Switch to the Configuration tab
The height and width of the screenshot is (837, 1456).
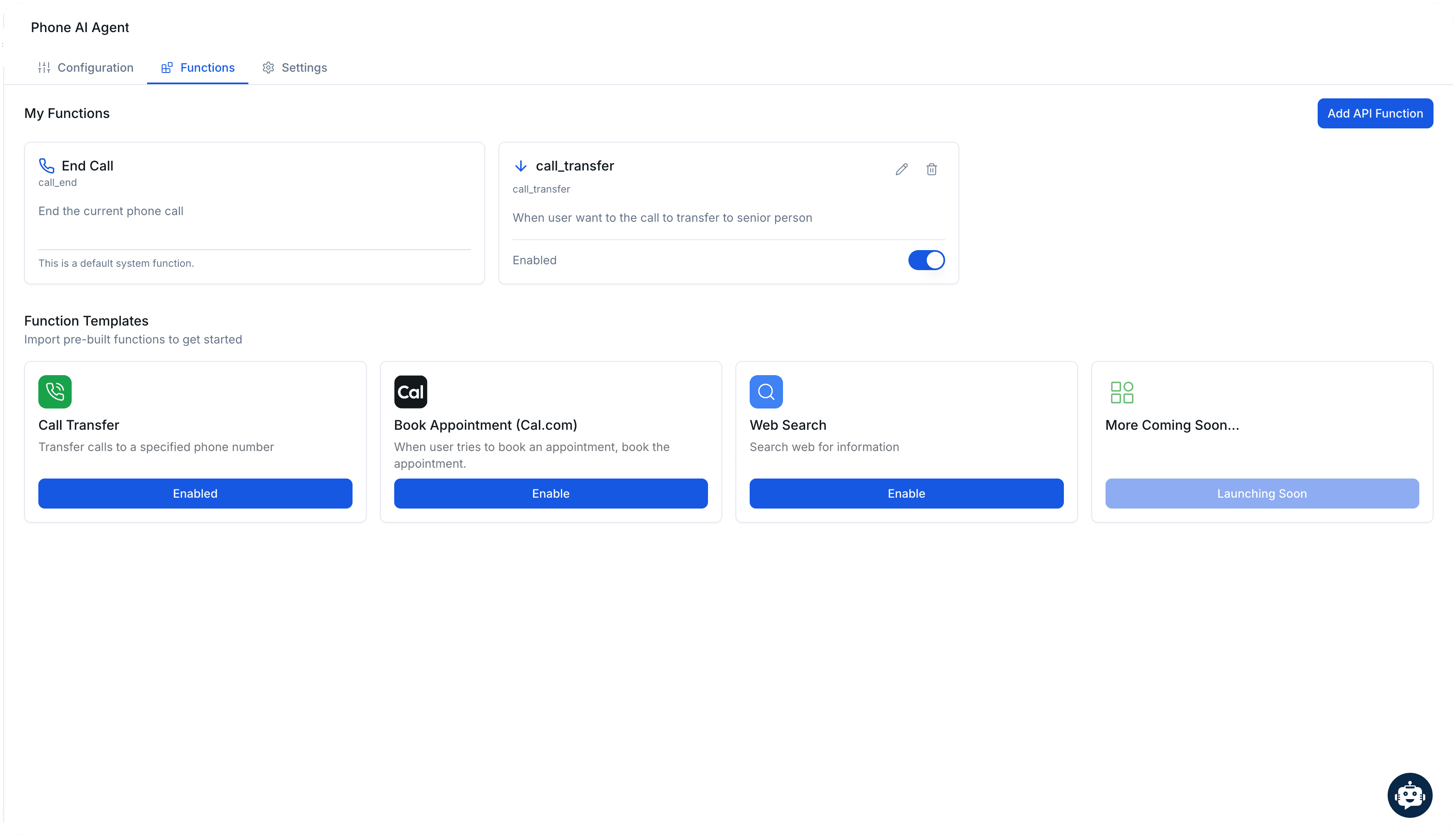(85, 68)
